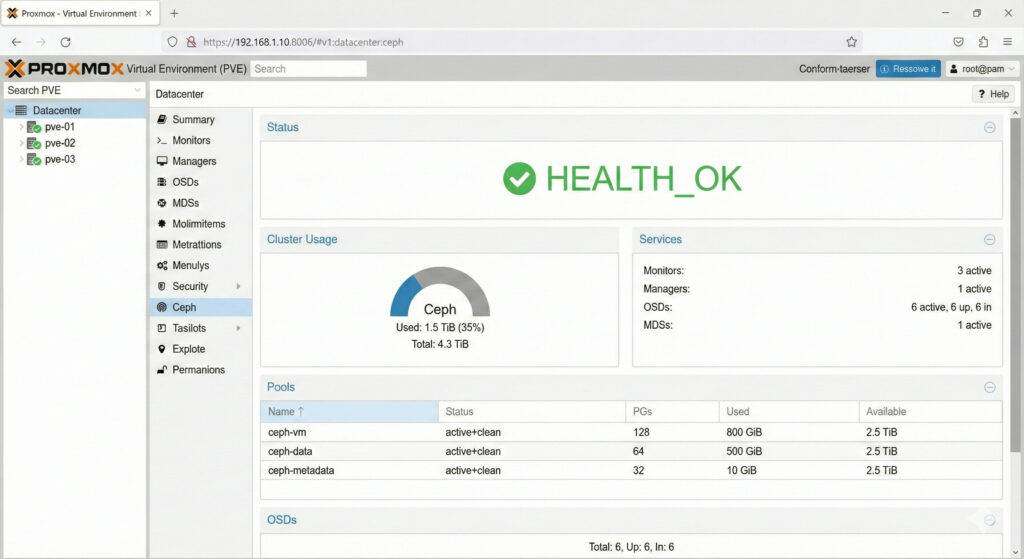
Task: Click the vertical scrollbar
Action: coord(1015,284)
